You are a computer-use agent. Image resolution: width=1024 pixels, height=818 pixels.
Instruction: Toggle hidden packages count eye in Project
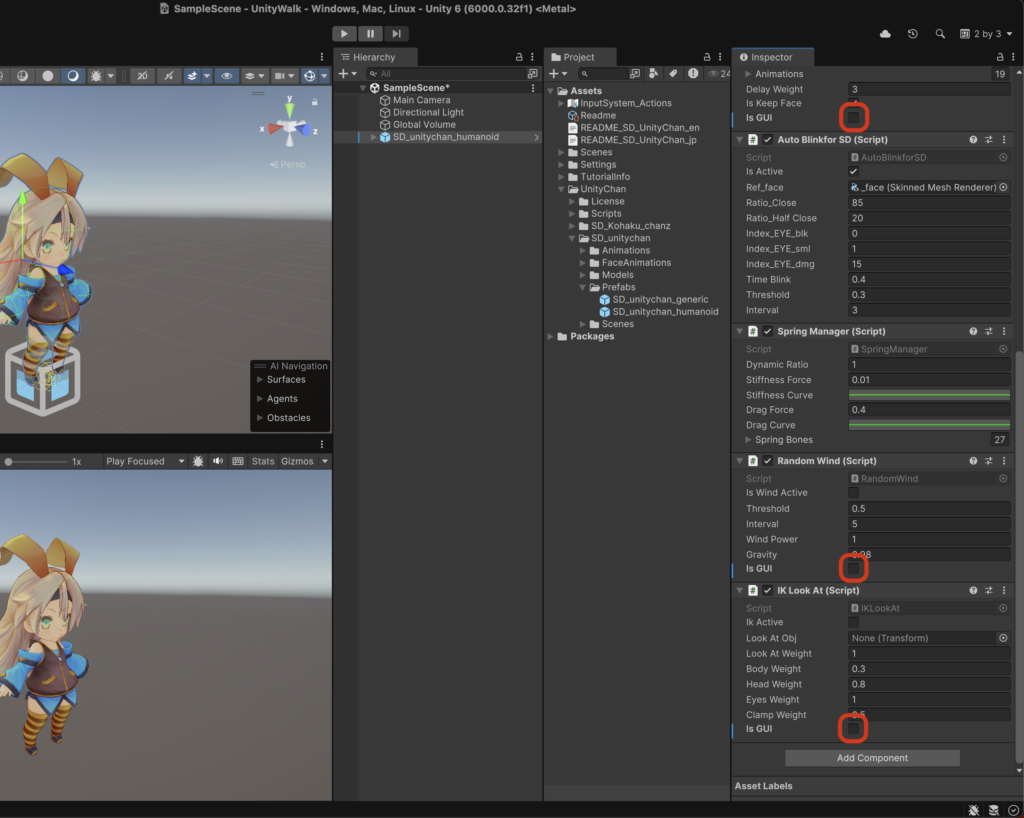719,74
